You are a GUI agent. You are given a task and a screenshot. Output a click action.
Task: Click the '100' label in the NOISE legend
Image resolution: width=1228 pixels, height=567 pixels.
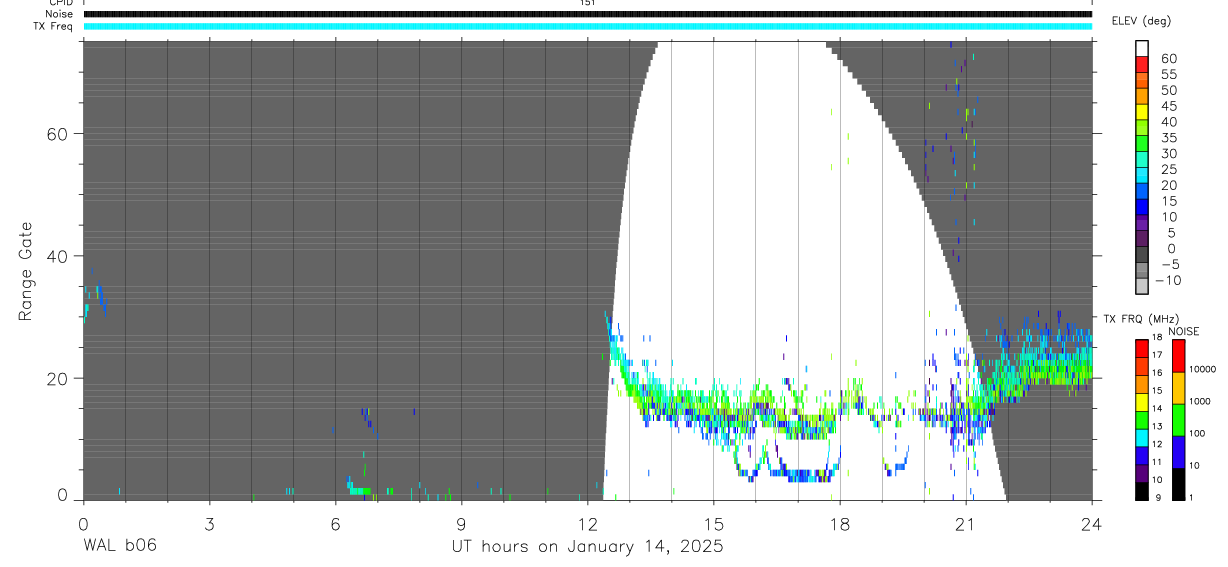1197,433
